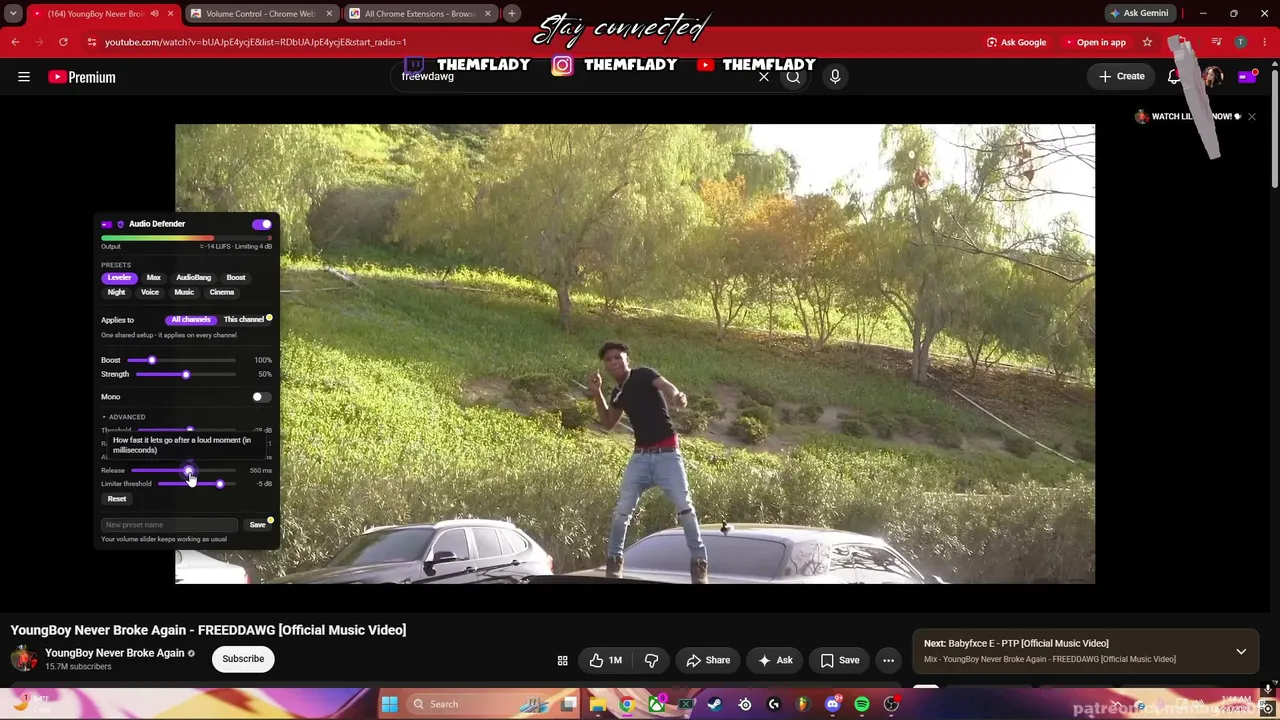Open the YouTube guide hamburger menu
Viewport: 1280px width, 720px height.
pyautogui.click(x=24, y=77)
